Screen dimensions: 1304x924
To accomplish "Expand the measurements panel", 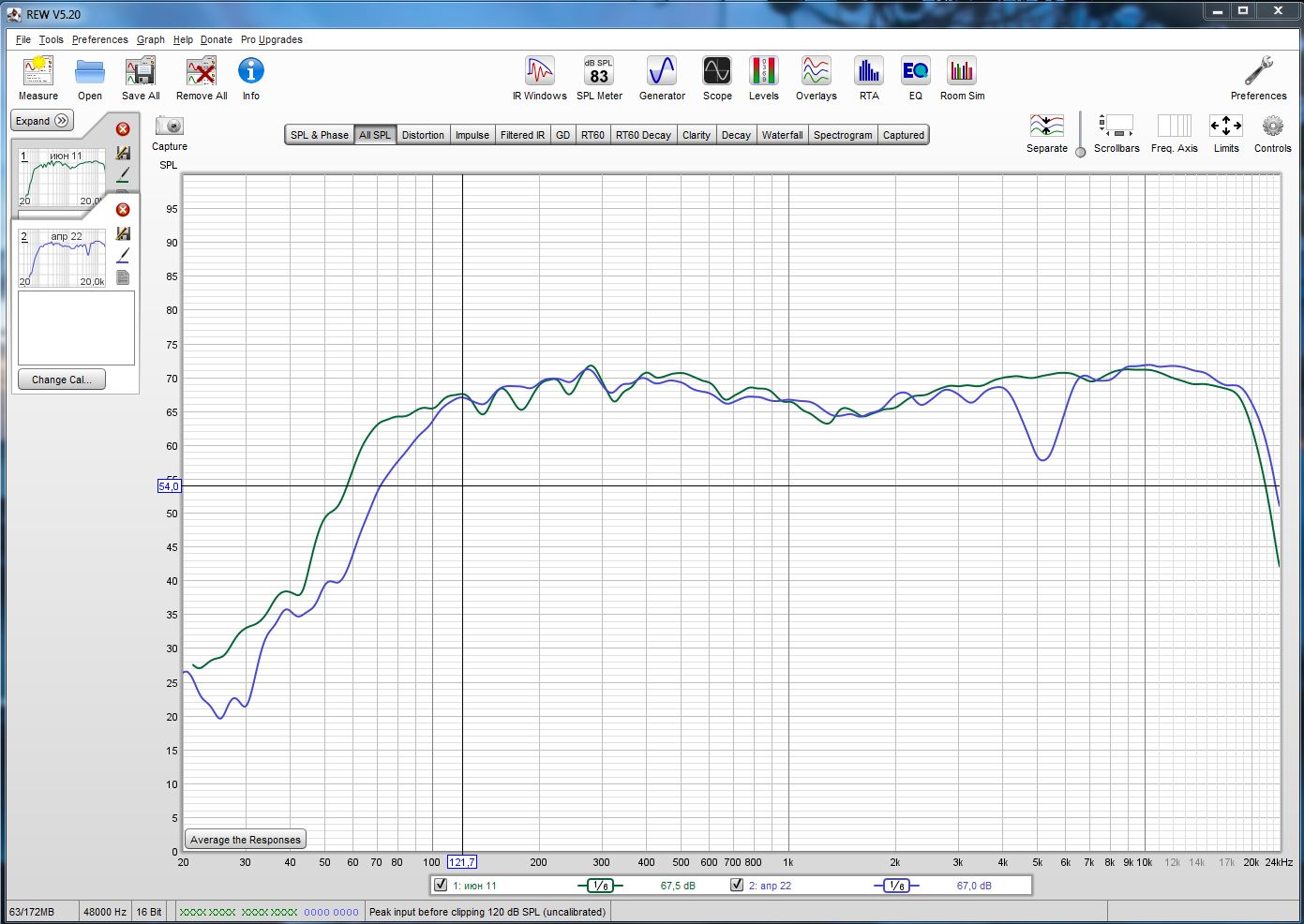I will [42, 121].
